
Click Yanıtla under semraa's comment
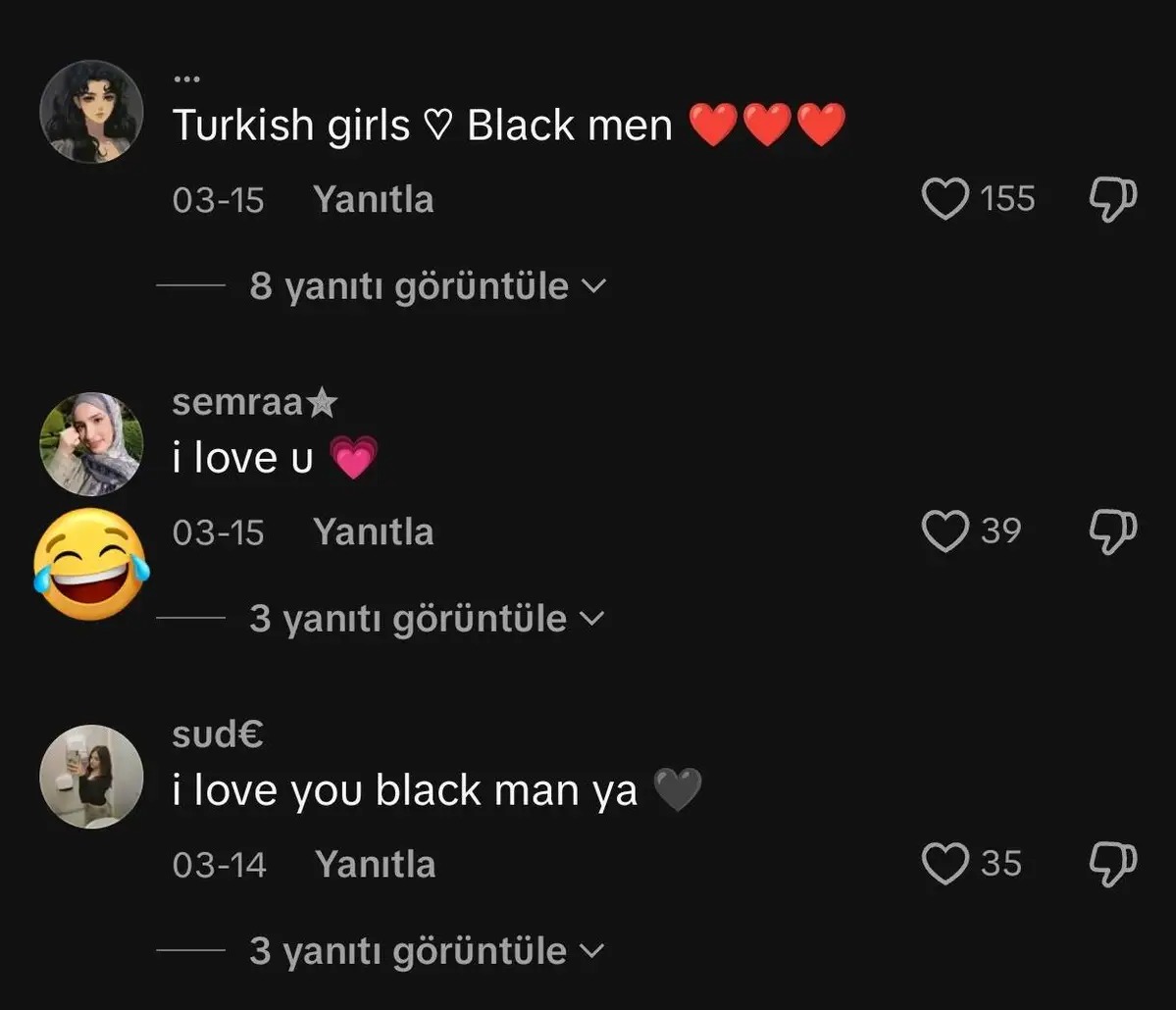(x=374, y=531)
